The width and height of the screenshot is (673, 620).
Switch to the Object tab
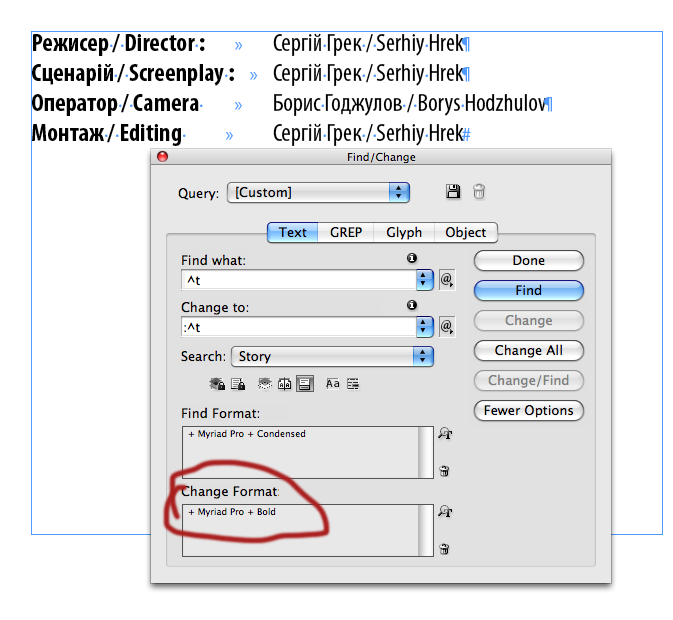tap(466, 233)
